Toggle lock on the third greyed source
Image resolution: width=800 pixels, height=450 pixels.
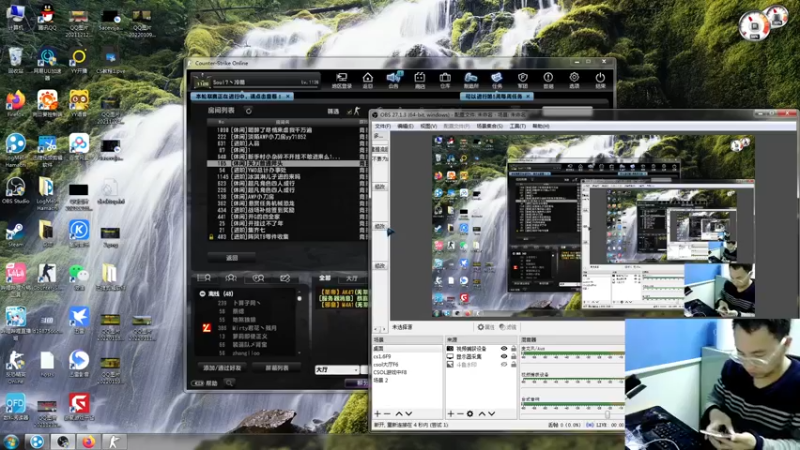(514, 365)
